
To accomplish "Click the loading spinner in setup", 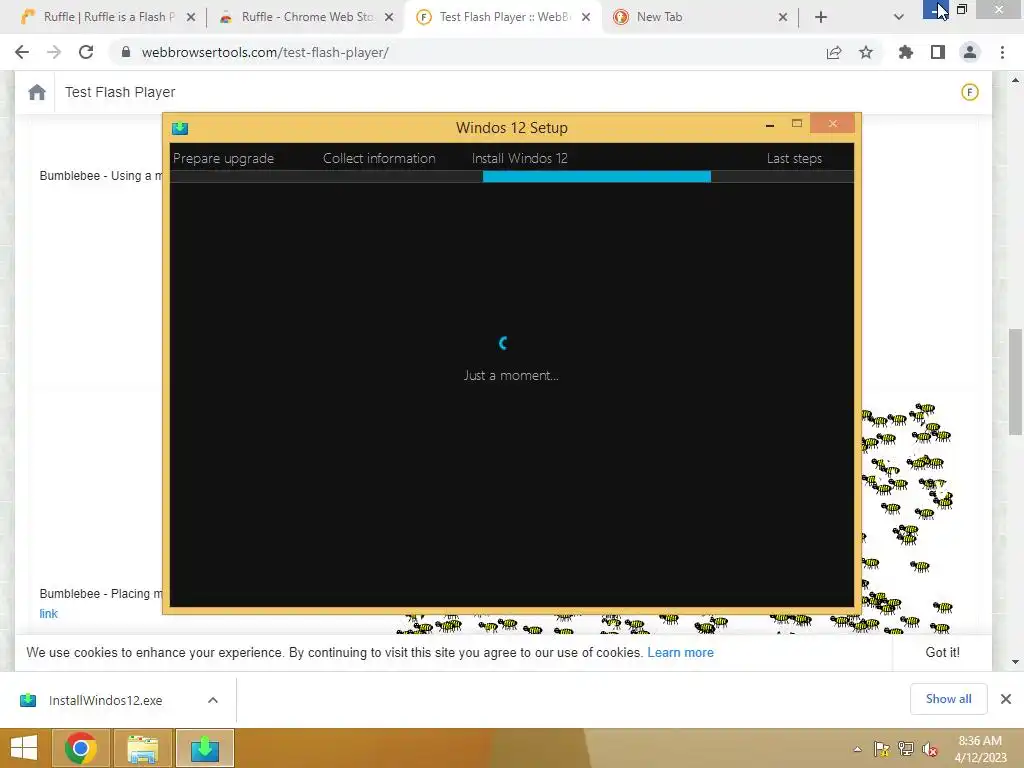I will pyautogui.click(x=504, y=343).
